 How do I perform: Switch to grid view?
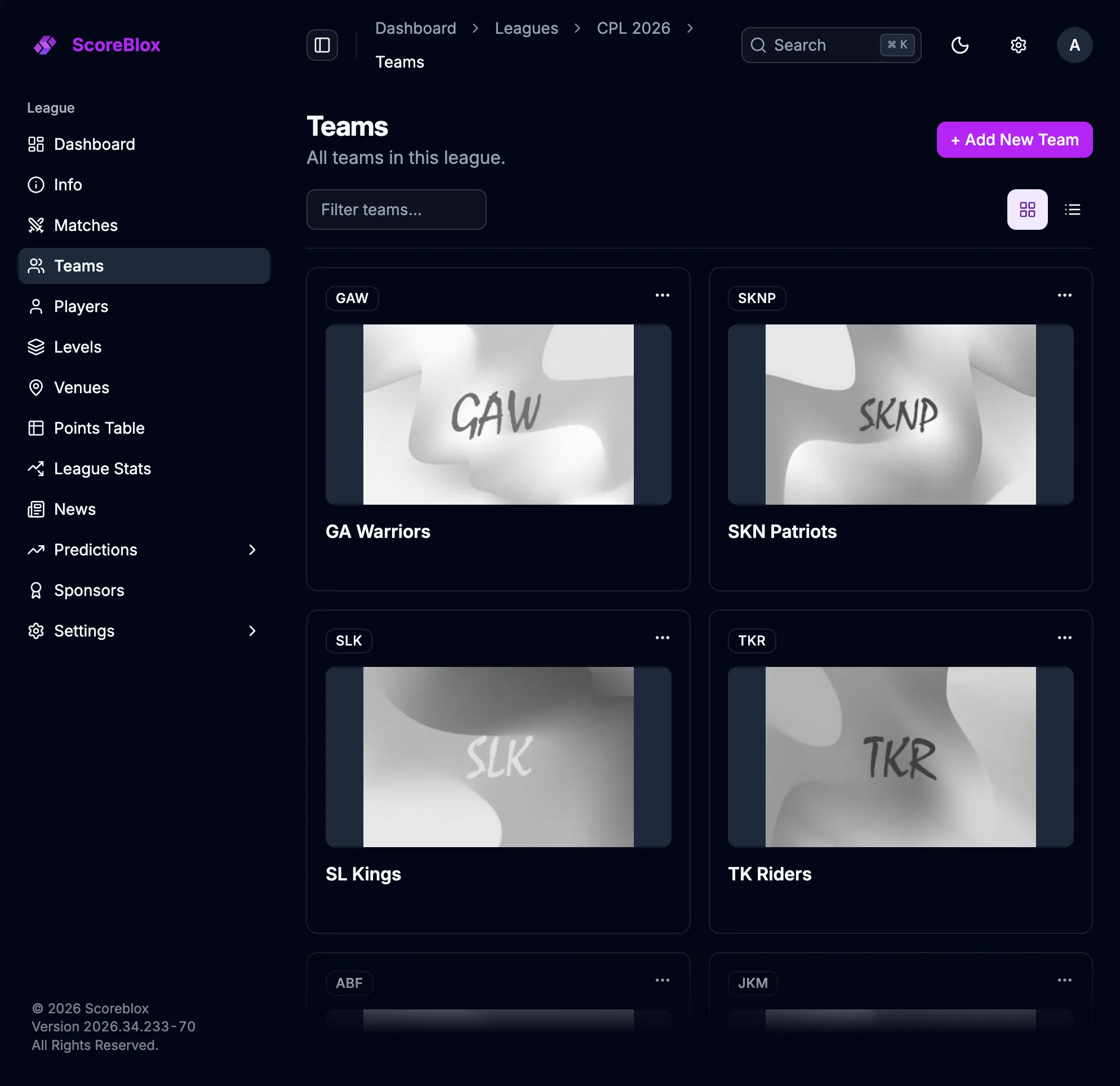click(x=1028, y=210)
